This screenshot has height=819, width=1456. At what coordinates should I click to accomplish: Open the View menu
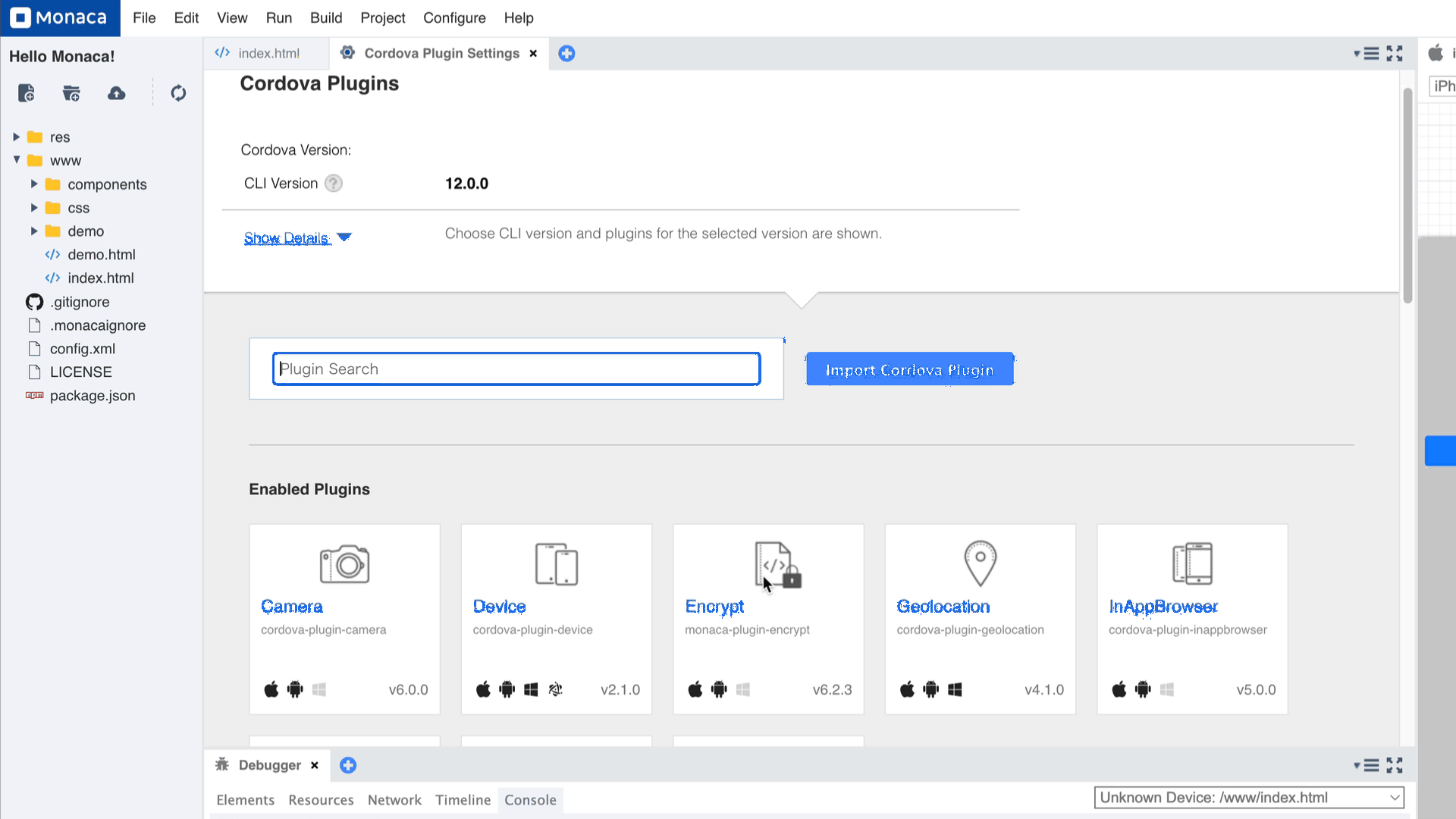point(232,17)
